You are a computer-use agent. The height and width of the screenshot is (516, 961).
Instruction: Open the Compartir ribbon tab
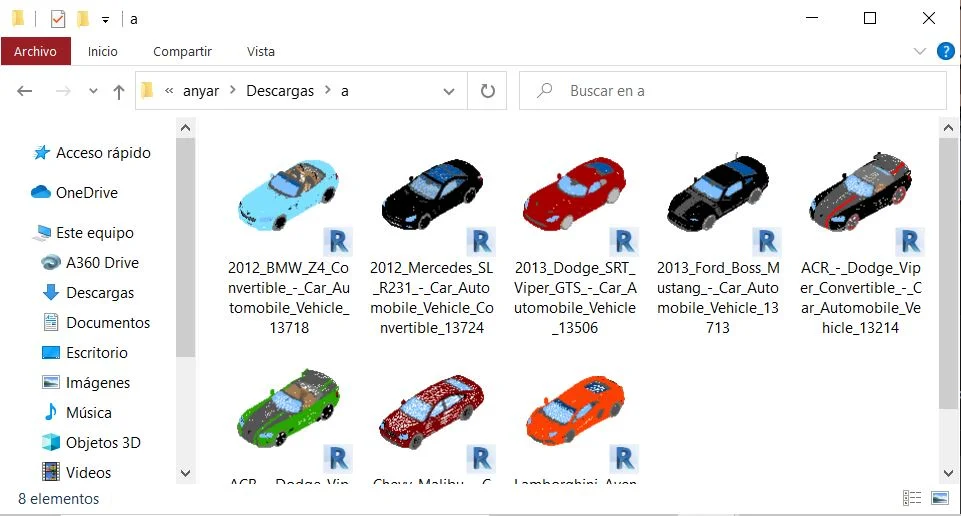182,51
